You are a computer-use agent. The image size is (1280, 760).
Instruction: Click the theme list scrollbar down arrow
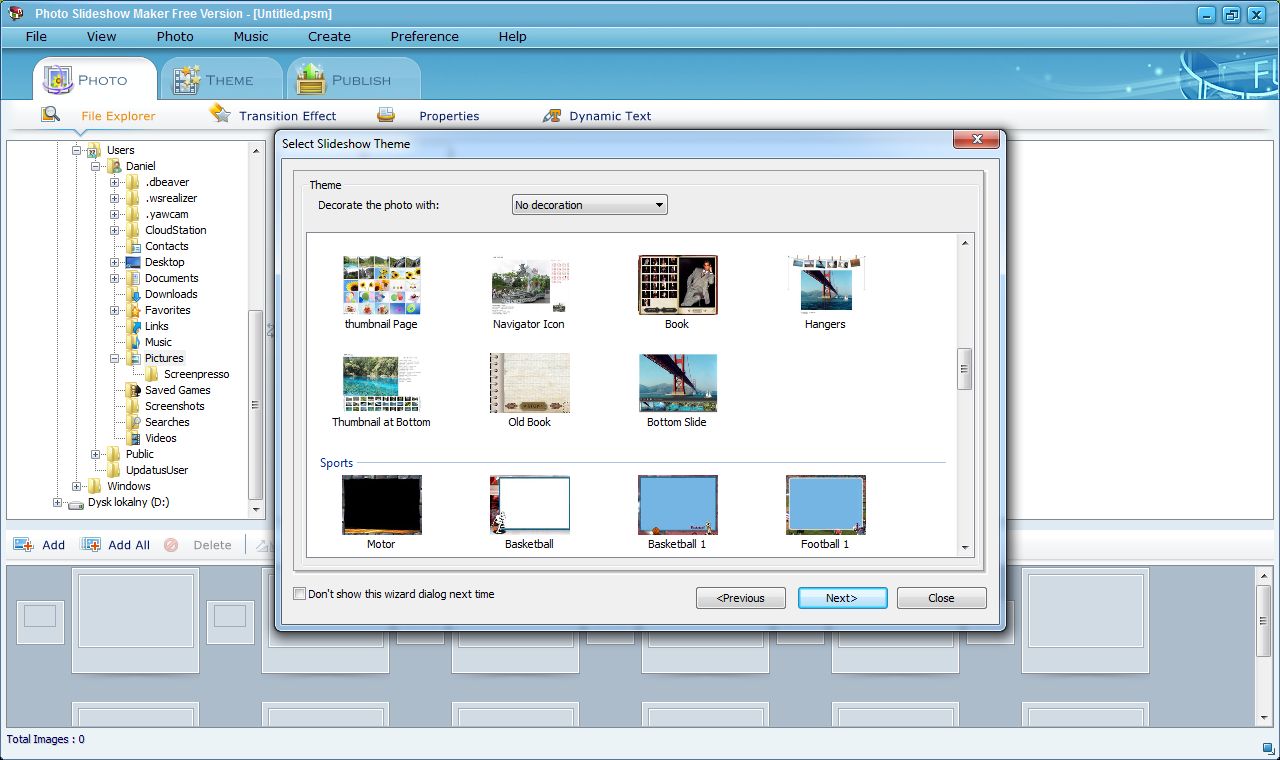pyautogui.click(x=965, y=548)
